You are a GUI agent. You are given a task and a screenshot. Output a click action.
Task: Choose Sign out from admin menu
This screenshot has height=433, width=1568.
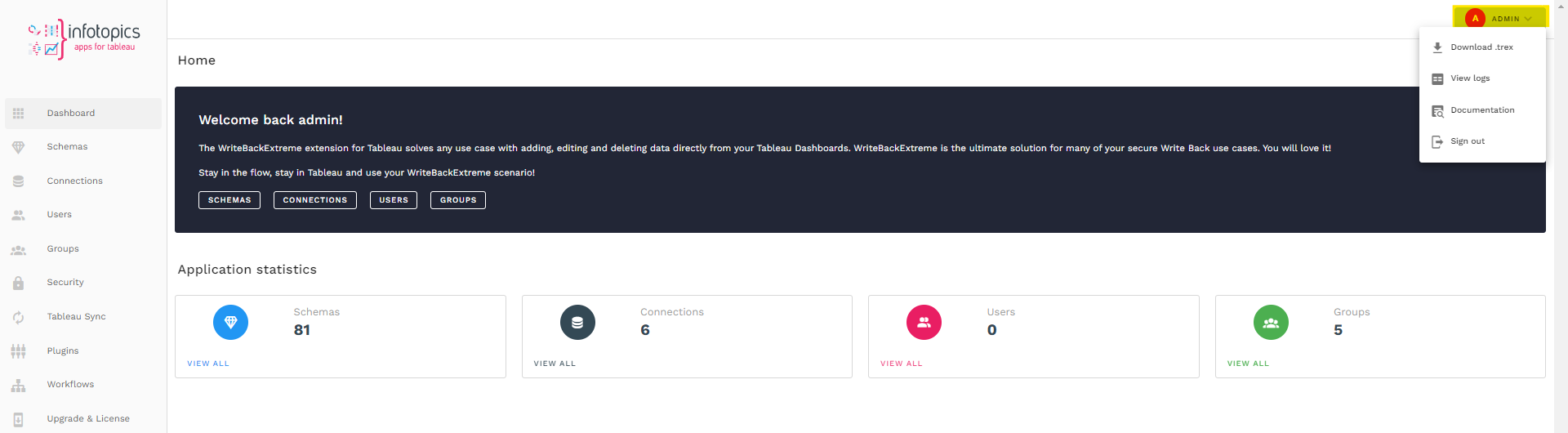pos(1482,141)
